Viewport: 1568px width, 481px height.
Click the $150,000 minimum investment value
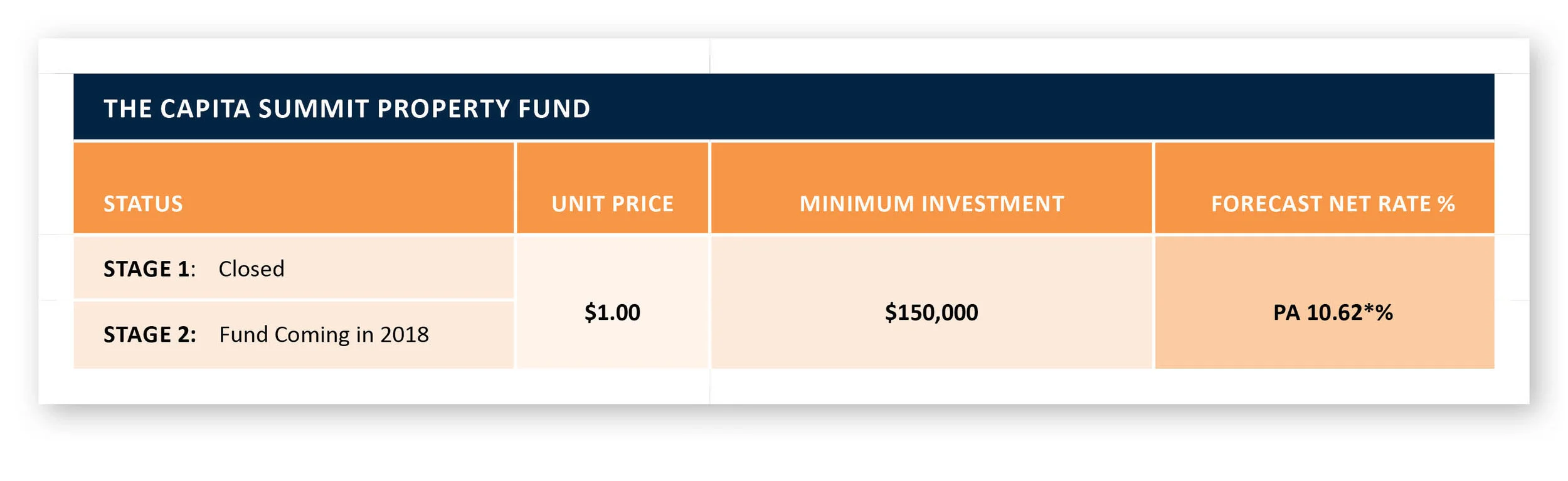coord(931,312)
